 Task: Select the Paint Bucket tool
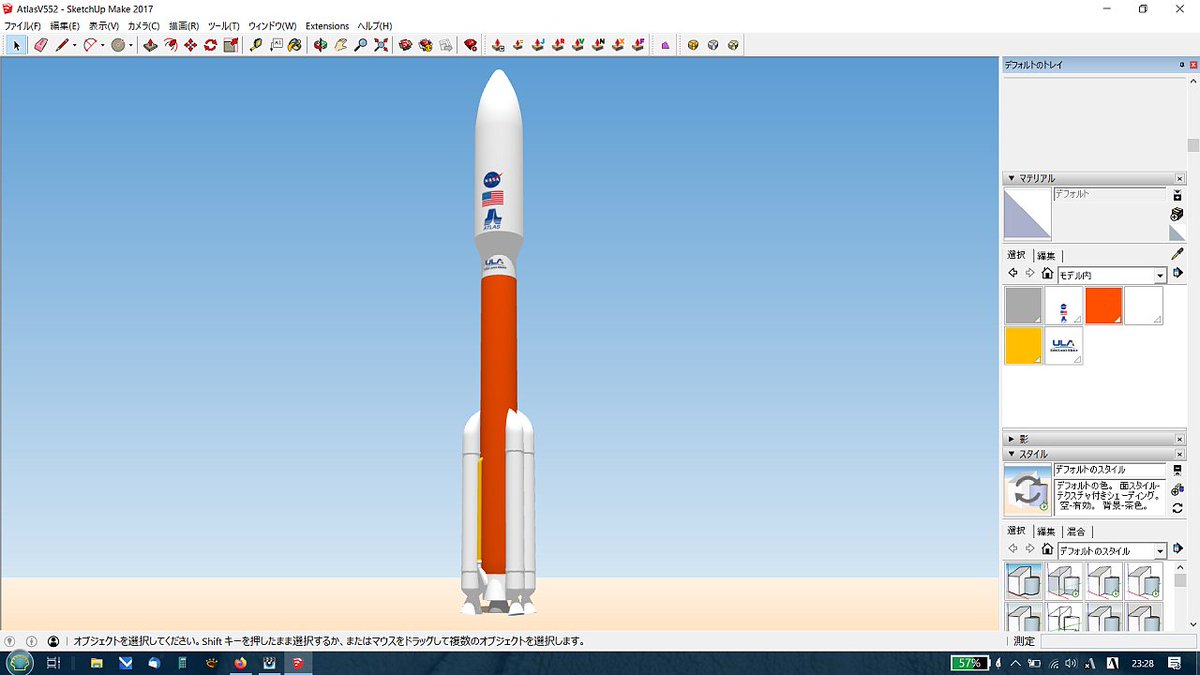295,45
